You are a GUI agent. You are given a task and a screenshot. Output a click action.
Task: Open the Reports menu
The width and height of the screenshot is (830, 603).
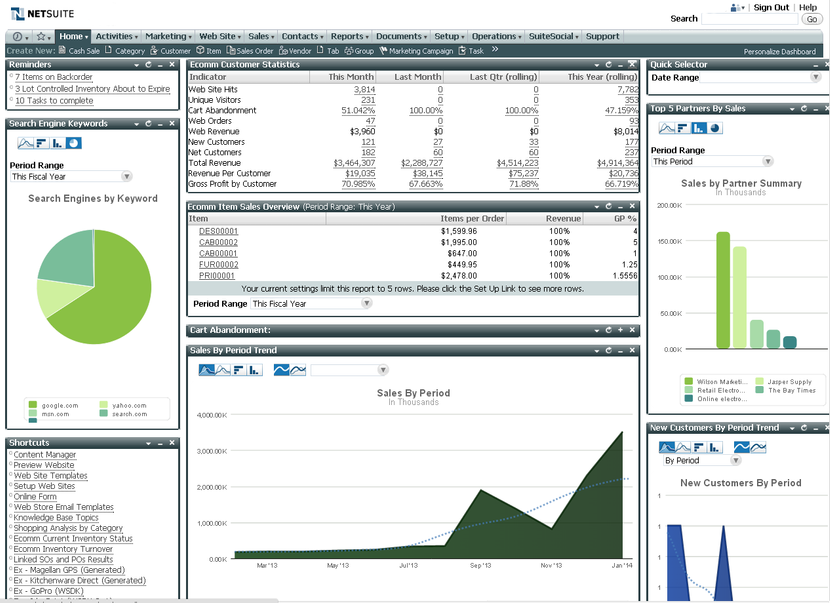click(350, 37)
